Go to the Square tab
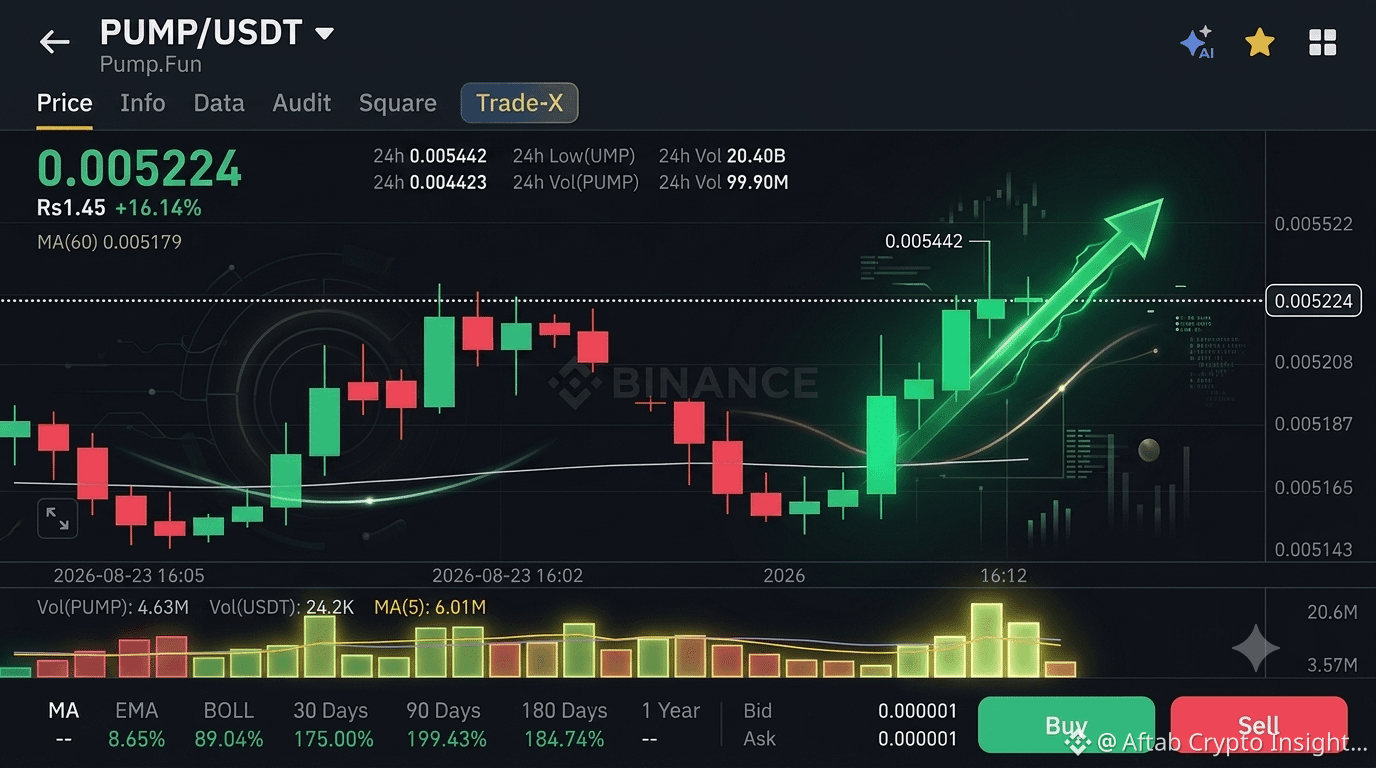 398,103
